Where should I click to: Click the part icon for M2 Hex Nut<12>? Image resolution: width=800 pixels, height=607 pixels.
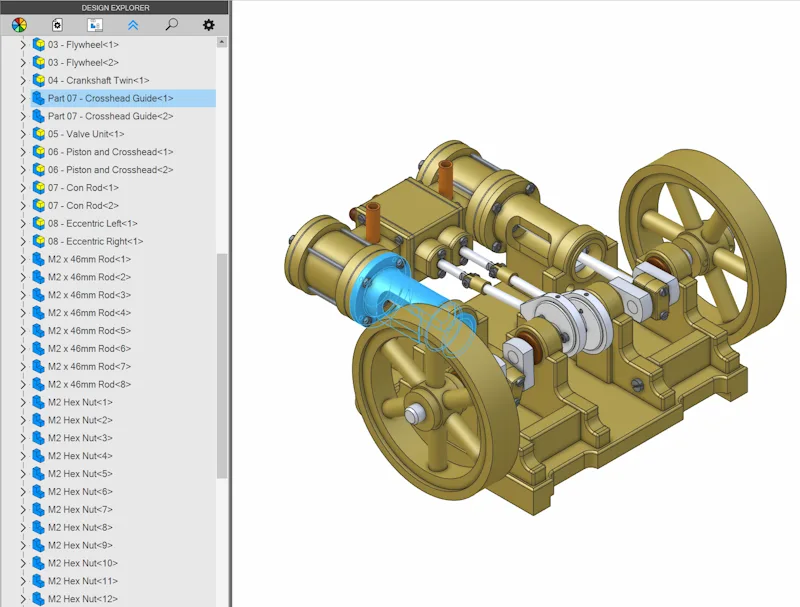click(x=38, y=598)
